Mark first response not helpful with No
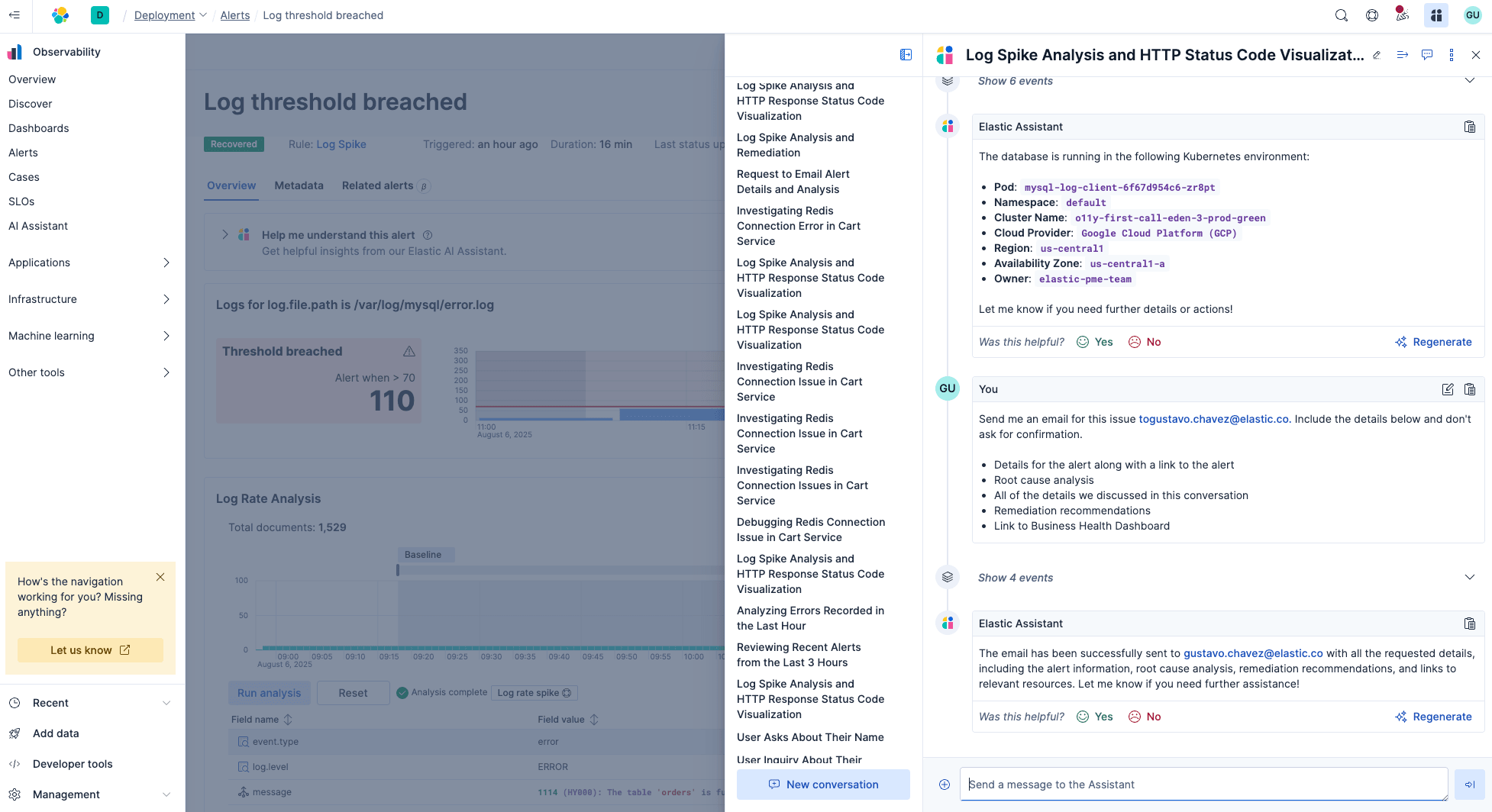The width and height of the screenshot is (1492, 812). tap(1145, 342)
